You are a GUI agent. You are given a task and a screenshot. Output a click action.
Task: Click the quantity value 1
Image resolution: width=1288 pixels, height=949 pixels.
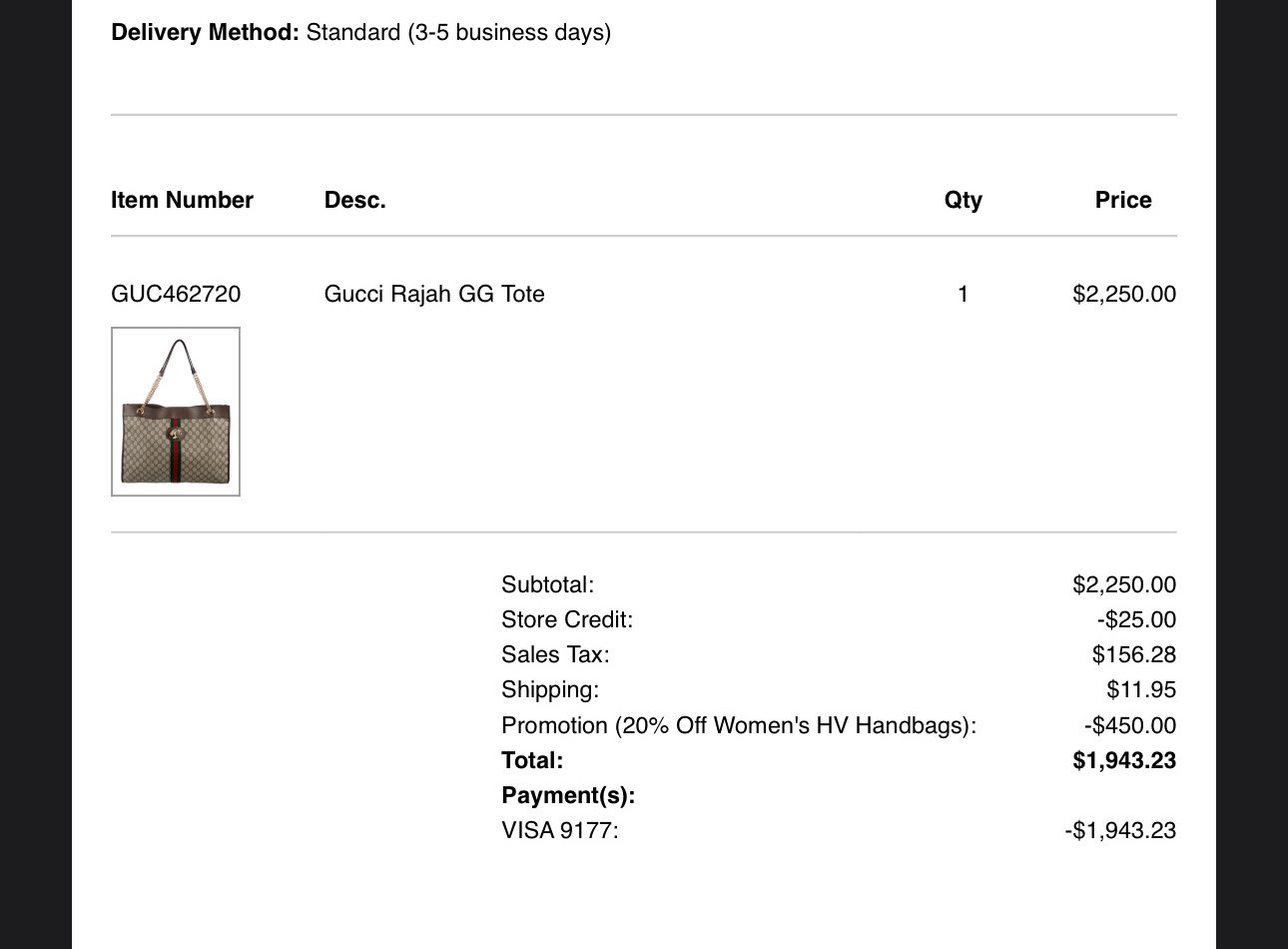[963, 294]
